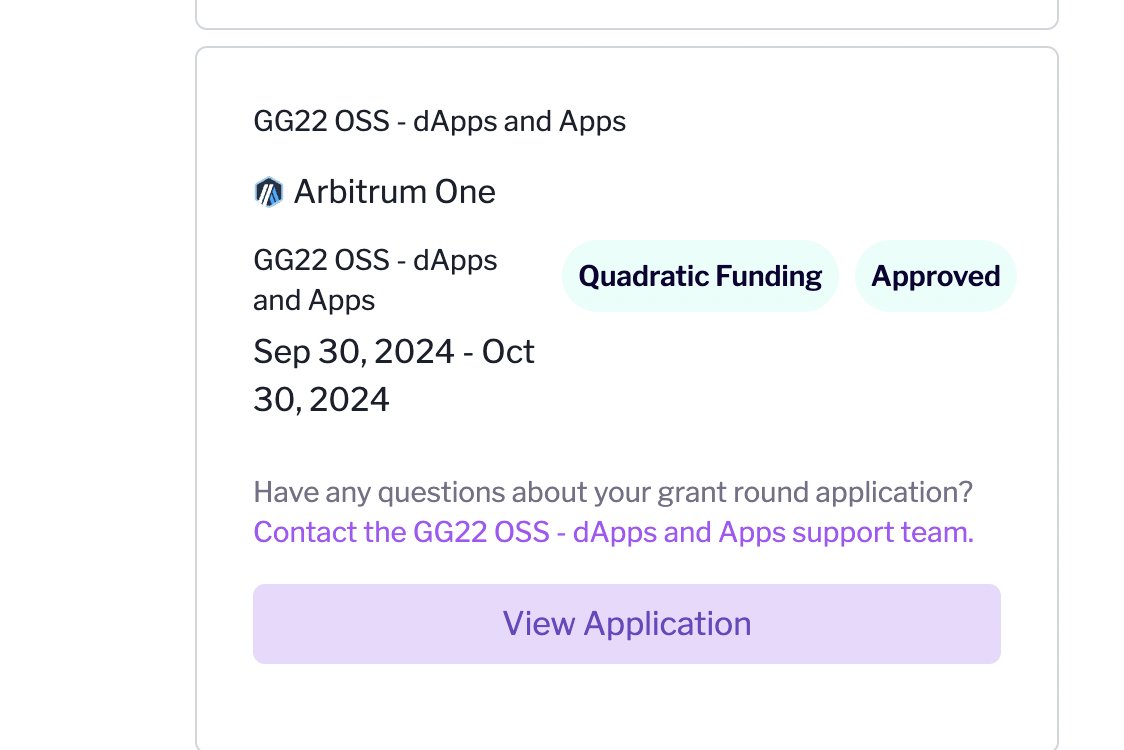
Task: Click the empty card area below View Application
Action: [627, 706]
